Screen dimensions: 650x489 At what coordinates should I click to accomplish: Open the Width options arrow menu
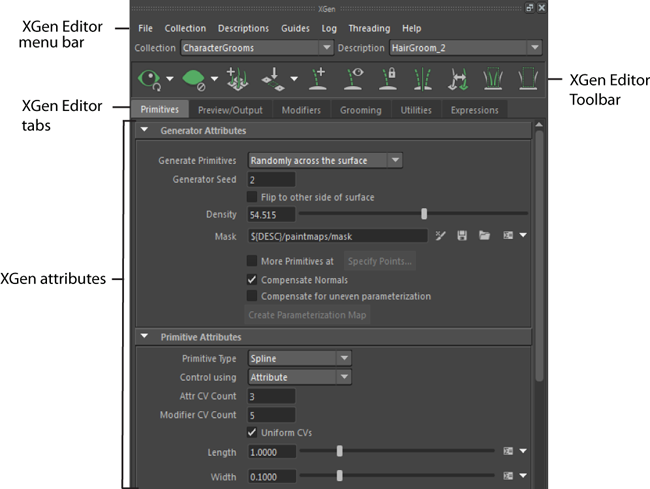[523, 476]
